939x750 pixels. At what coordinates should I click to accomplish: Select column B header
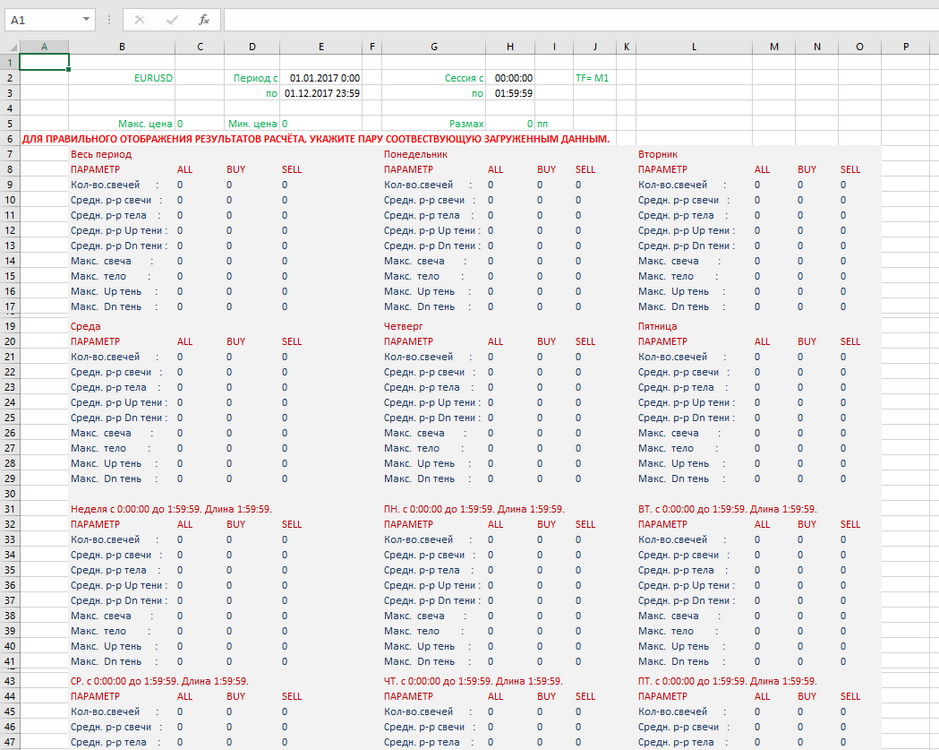coord(122,47)
